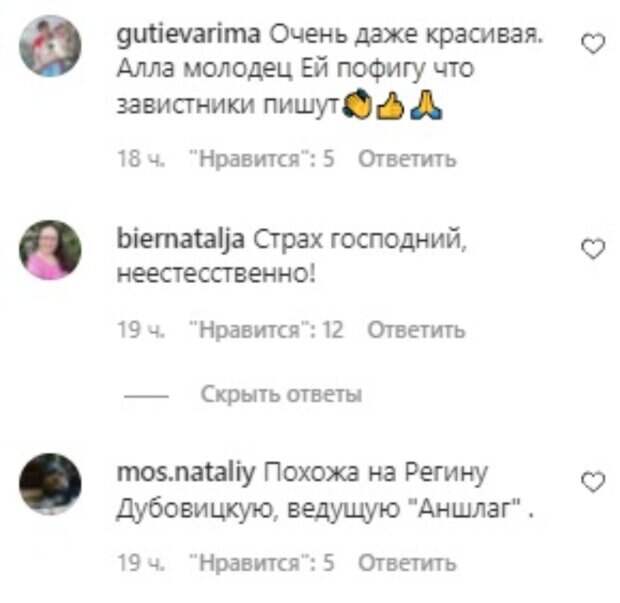View who liked: "Нравится": 12
Screen dimensions: 620x603
click(x=267, y=330)
